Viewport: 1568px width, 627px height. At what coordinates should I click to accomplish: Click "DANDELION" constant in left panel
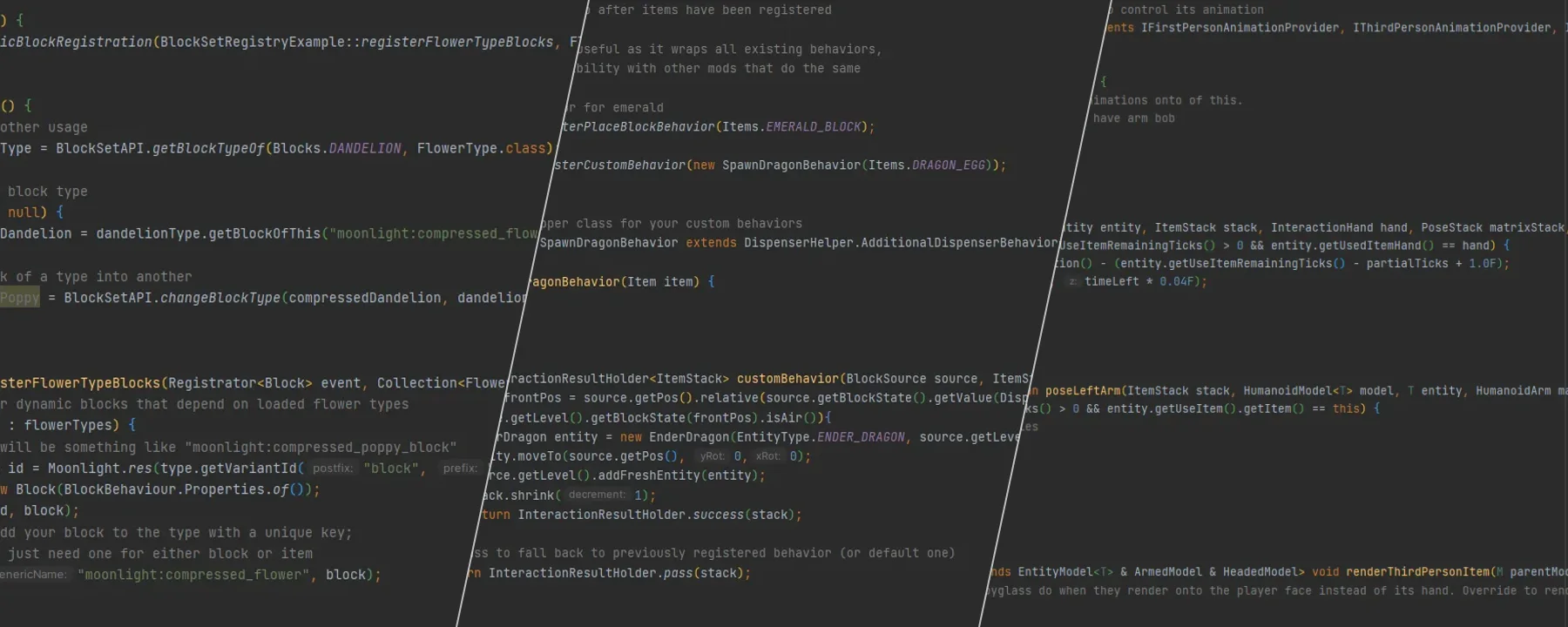[365, 148]
